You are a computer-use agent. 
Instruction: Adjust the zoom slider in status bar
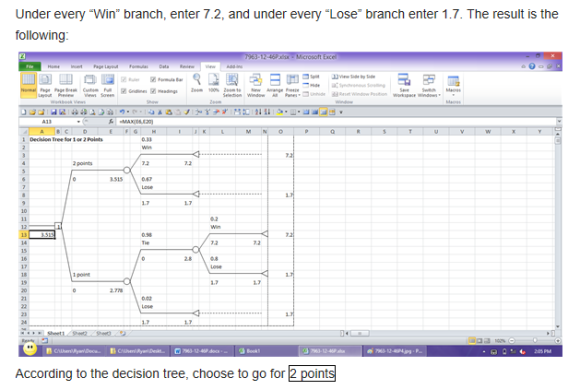[x=535, y=340]
